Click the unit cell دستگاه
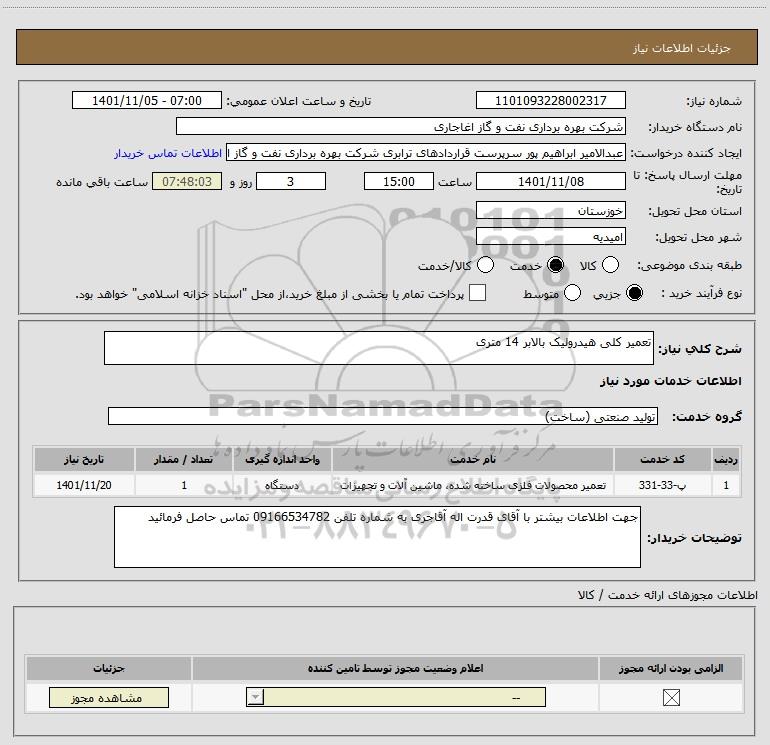 click(x=282, y=485)
